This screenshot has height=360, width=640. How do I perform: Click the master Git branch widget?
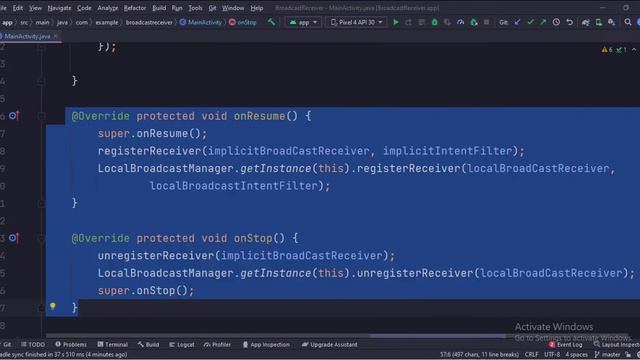pos(607,355)
